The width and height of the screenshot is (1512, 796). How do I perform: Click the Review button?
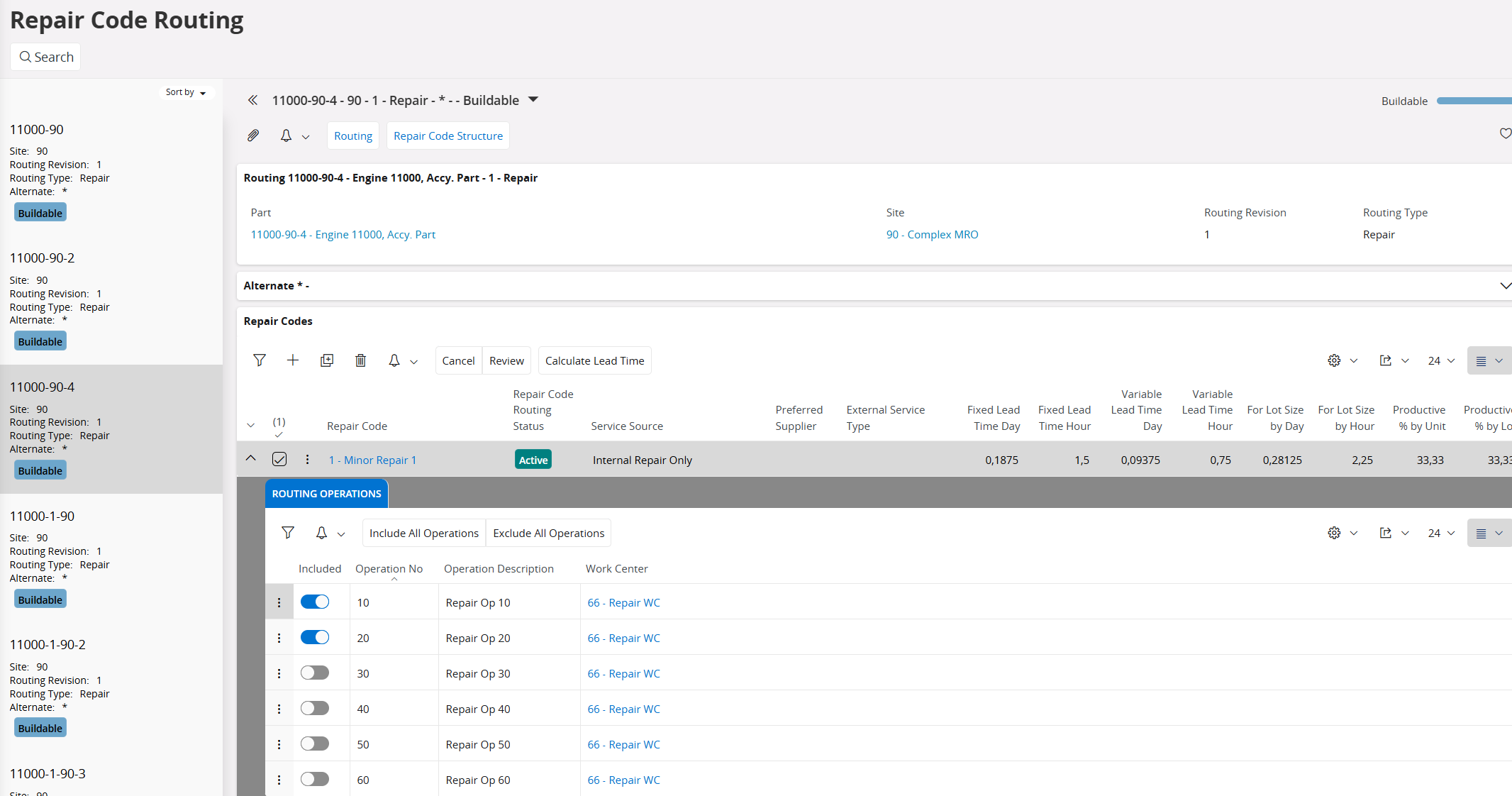coord(506,360)
